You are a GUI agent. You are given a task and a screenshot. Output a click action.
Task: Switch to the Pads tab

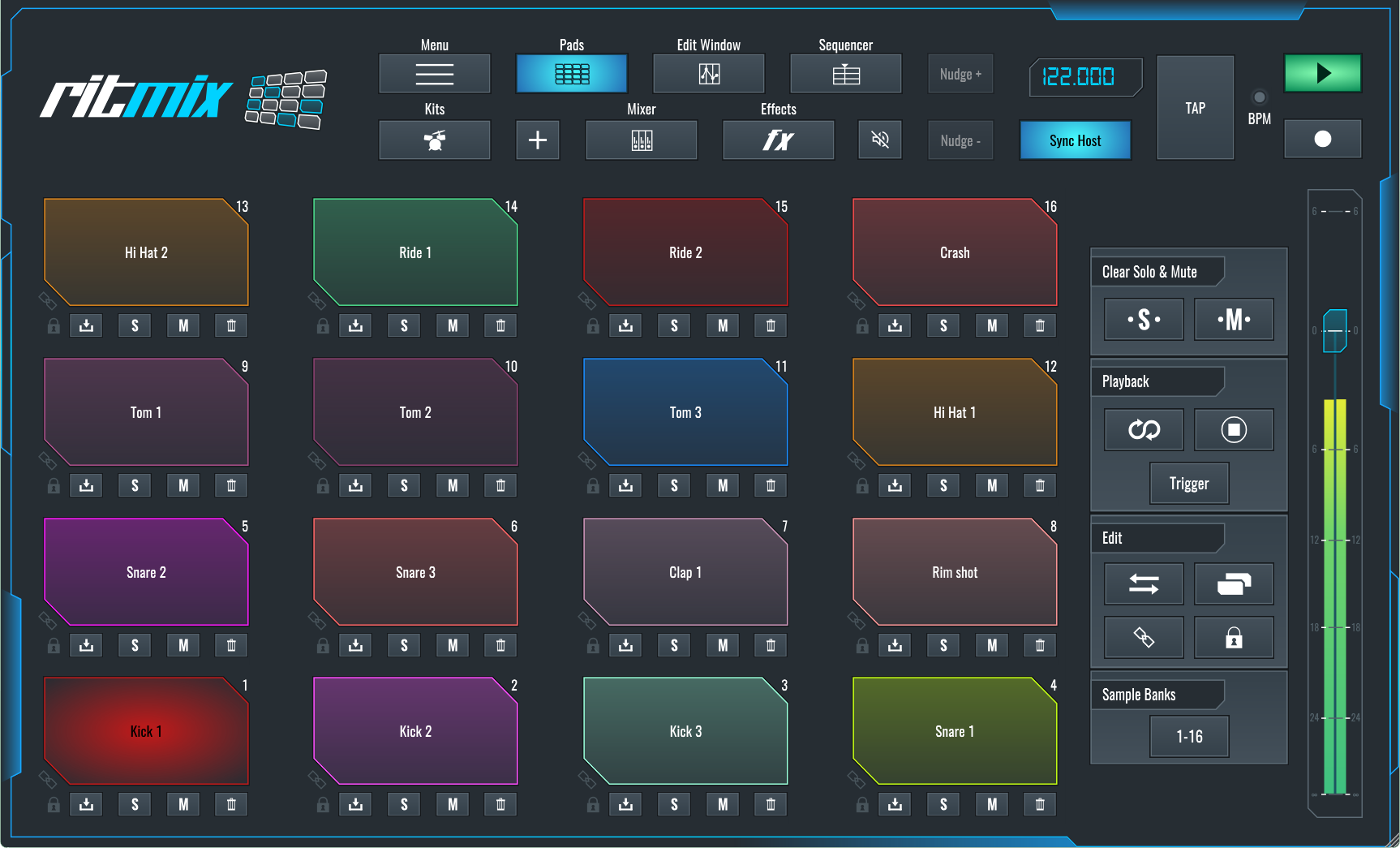coord(571,73)
